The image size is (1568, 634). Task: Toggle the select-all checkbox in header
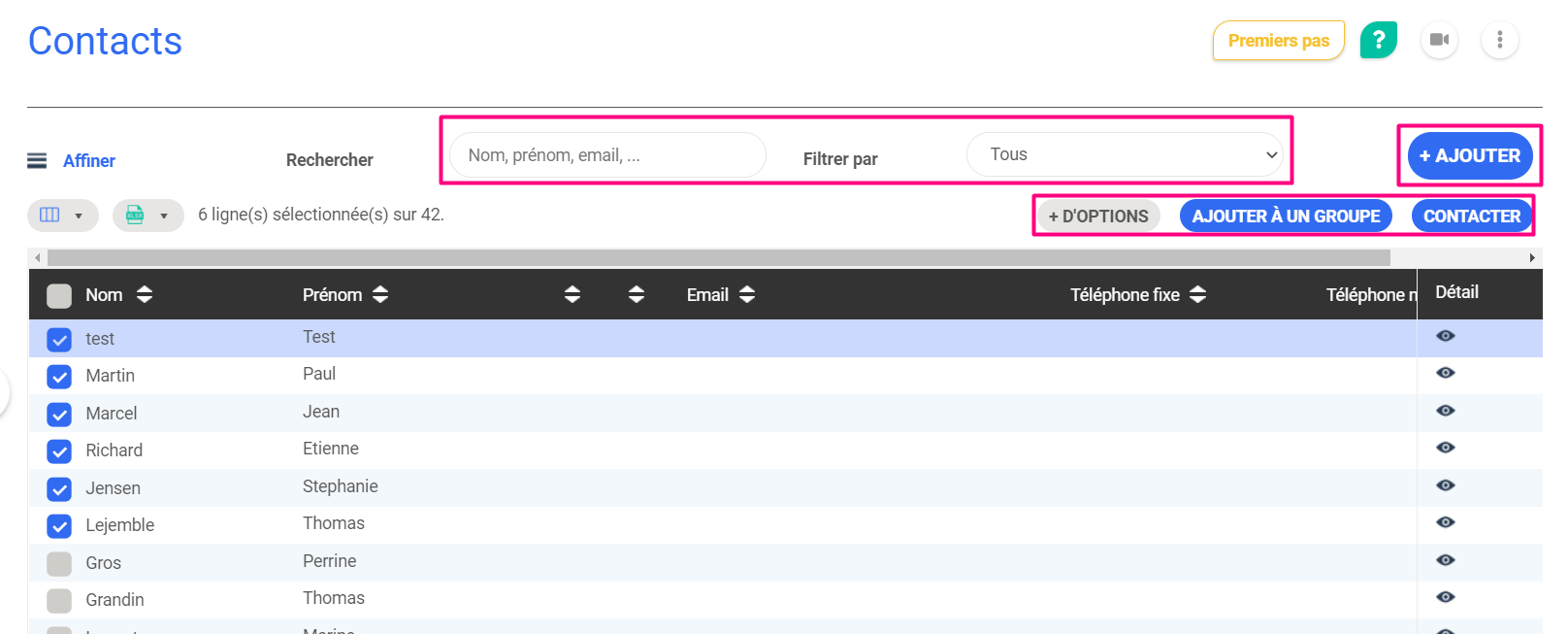click(59, 296)
